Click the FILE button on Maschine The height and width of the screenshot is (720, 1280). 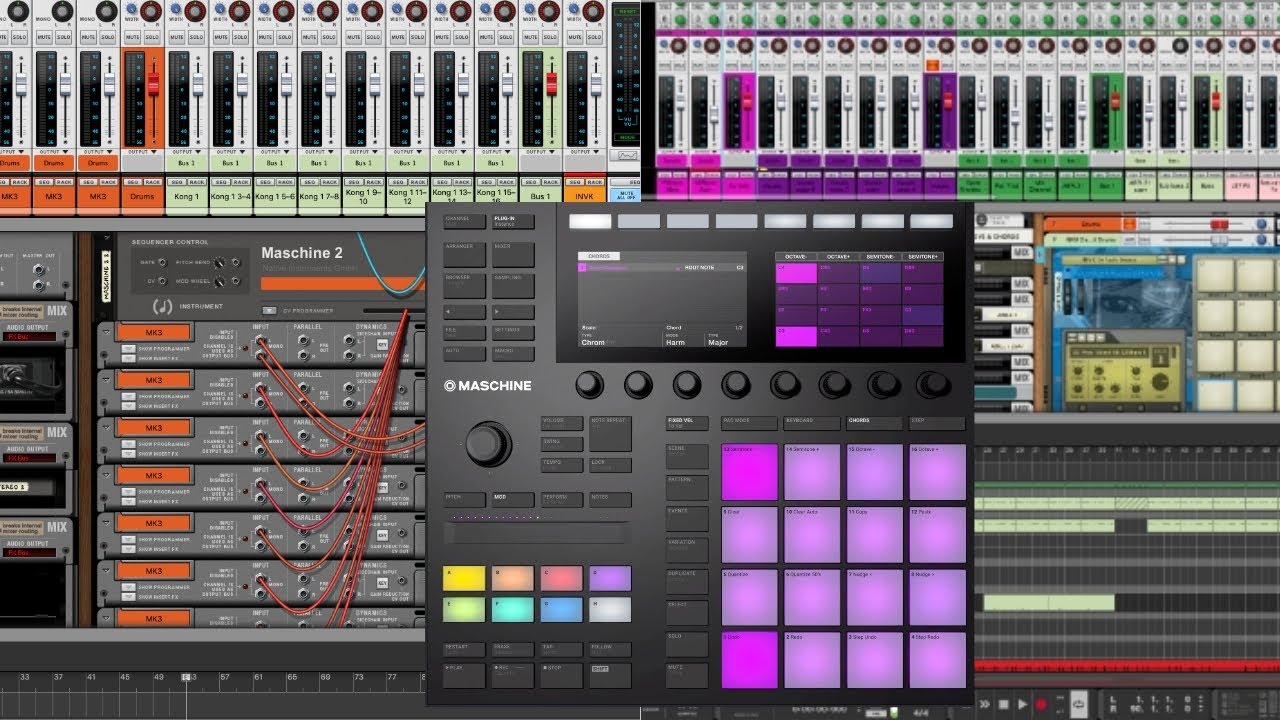pyautogui.click(x=464, y=331)
